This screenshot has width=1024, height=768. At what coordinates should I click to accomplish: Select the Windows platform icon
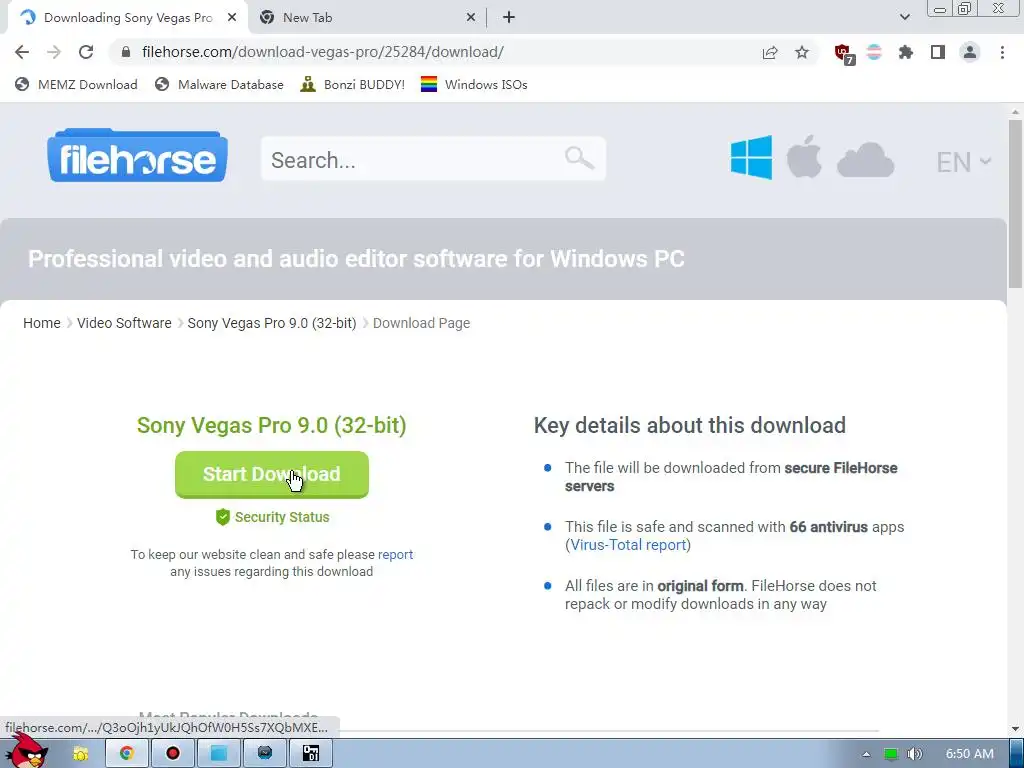751,157
